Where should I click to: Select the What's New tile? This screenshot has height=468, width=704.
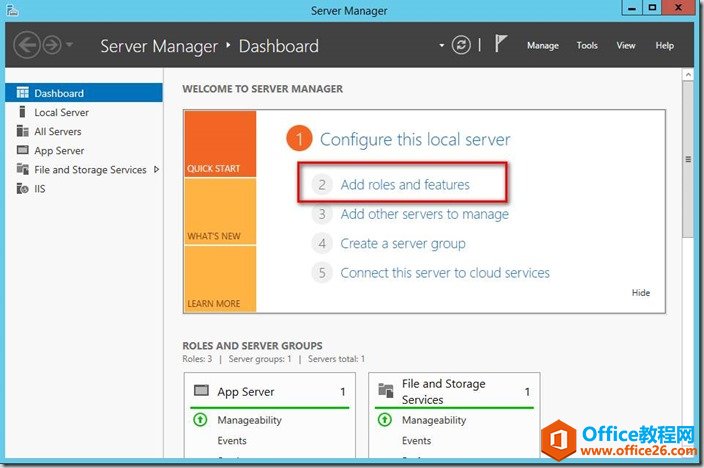coord(220,211)
